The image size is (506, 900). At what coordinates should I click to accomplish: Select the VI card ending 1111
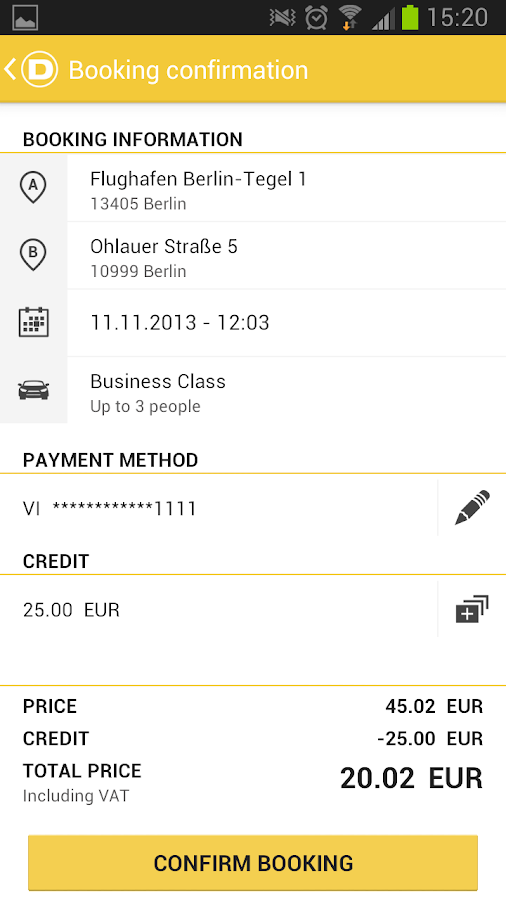218,508
